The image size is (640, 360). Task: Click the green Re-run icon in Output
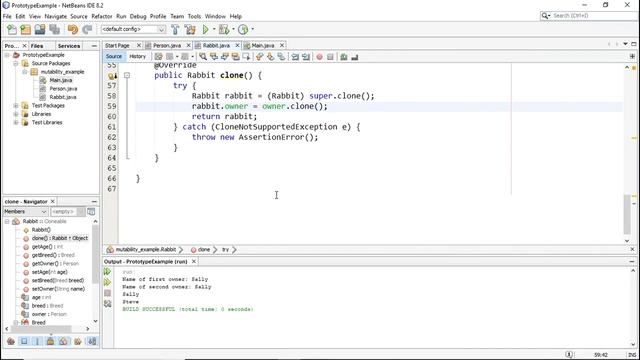coord(107,272)
